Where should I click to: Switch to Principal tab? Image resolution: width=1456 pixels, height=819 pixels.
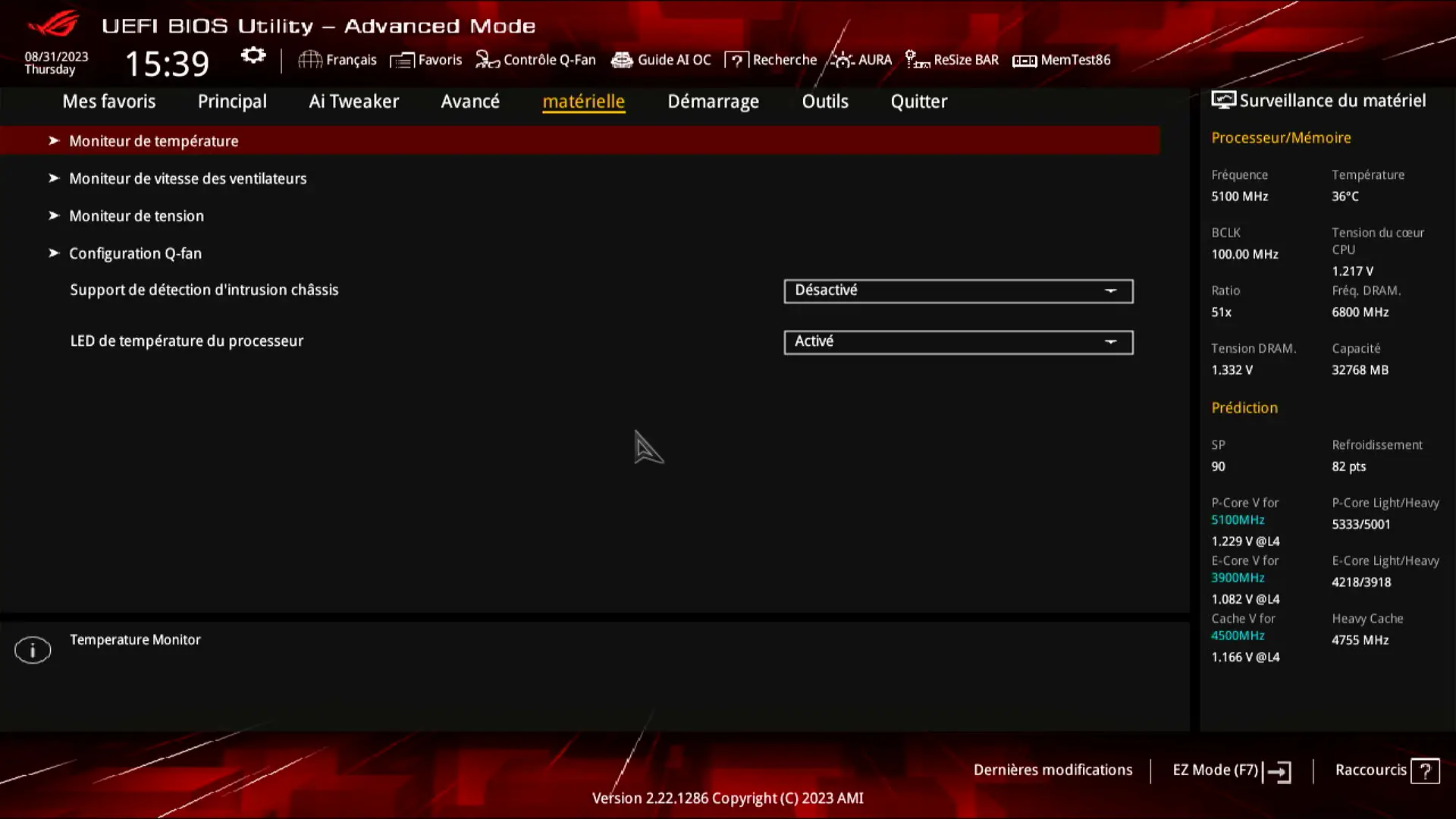pyautogui.click(x=232, y=101)
